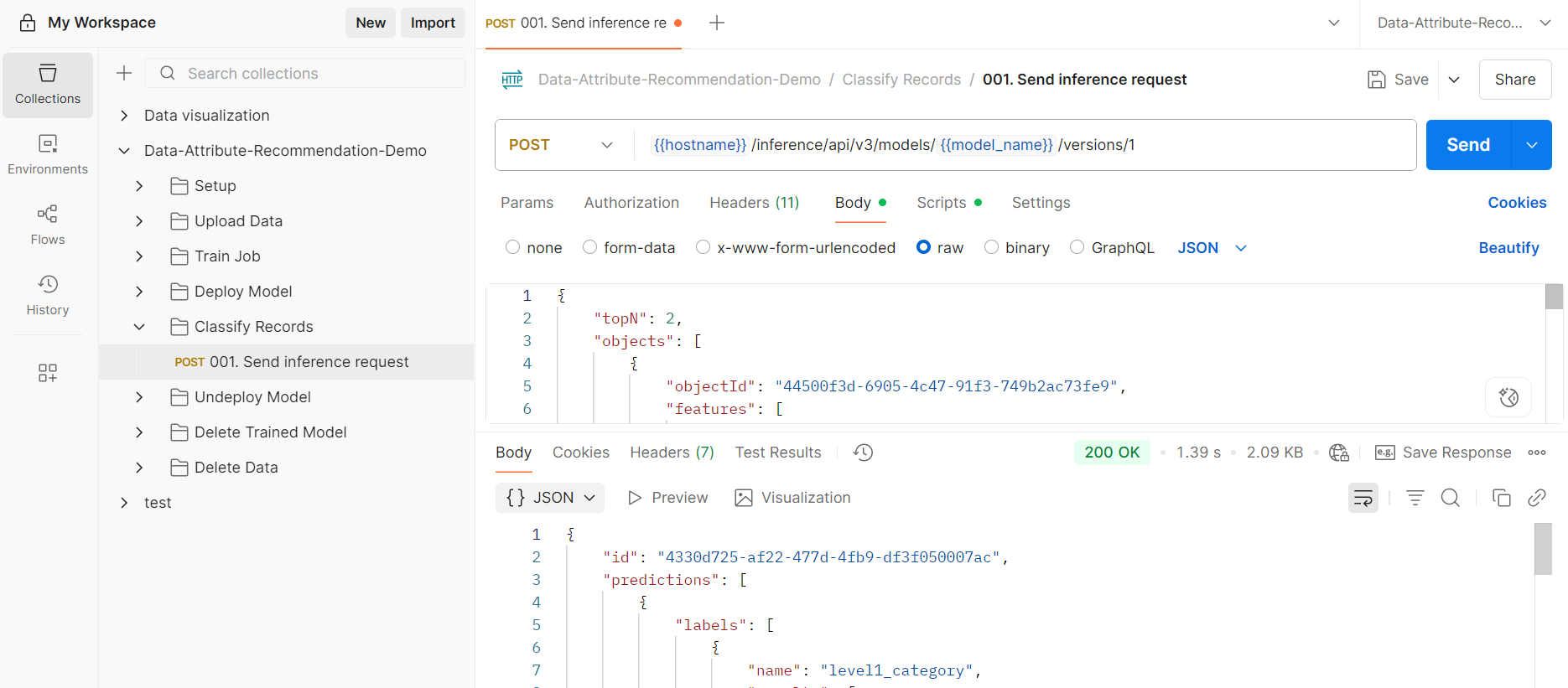Open the Collections sidebar panel
This screenshot has width=1568, height=688.
48,85
